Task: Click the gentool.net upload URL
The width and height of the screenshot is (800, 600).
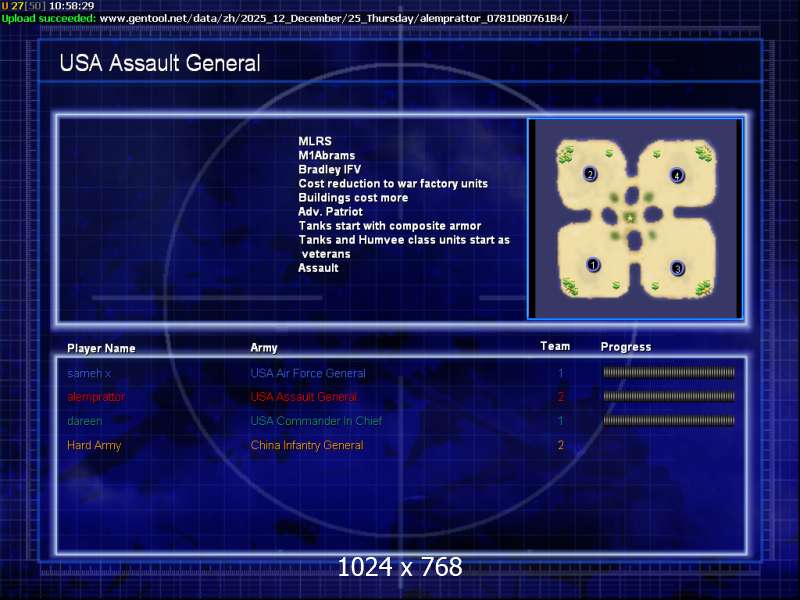Action: (x=334, y=18)
